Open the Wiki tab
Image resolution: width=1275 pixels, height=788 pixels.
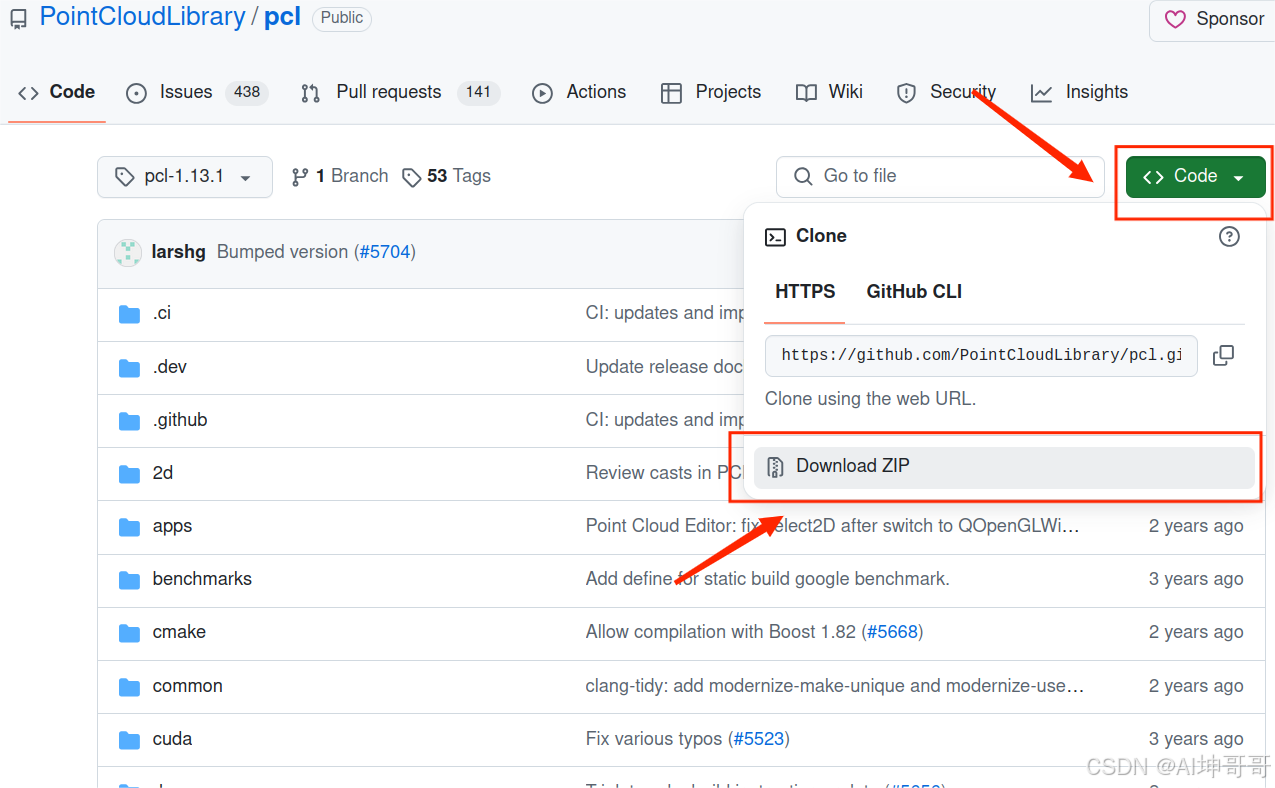[829, 92]
